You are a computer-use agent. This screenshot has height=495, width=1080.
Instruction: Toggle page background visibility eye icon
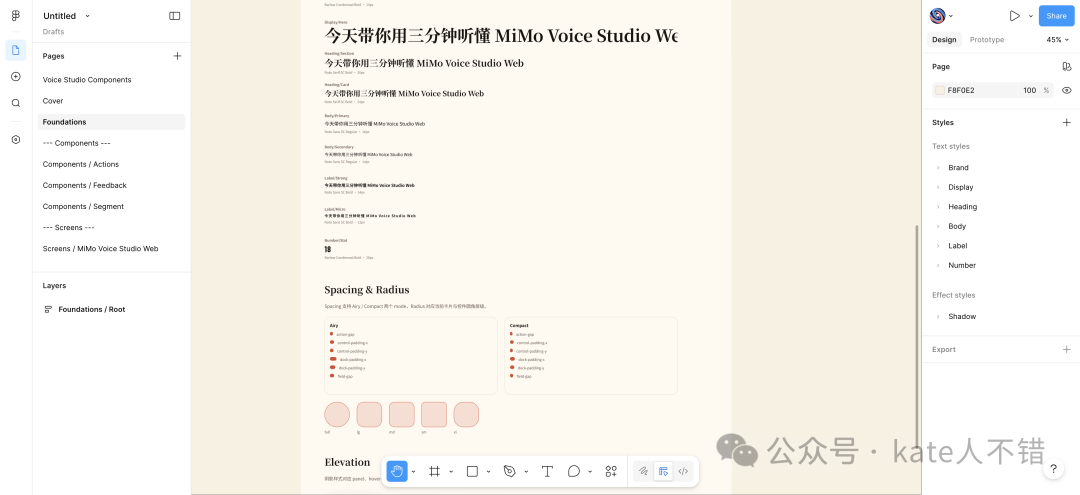(x=1067, y=90)
